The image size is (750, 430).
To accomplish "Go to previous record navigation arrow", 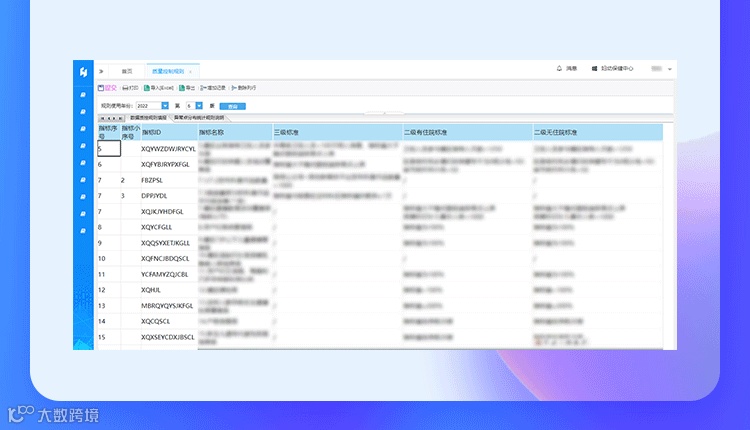I will [109, 118].
